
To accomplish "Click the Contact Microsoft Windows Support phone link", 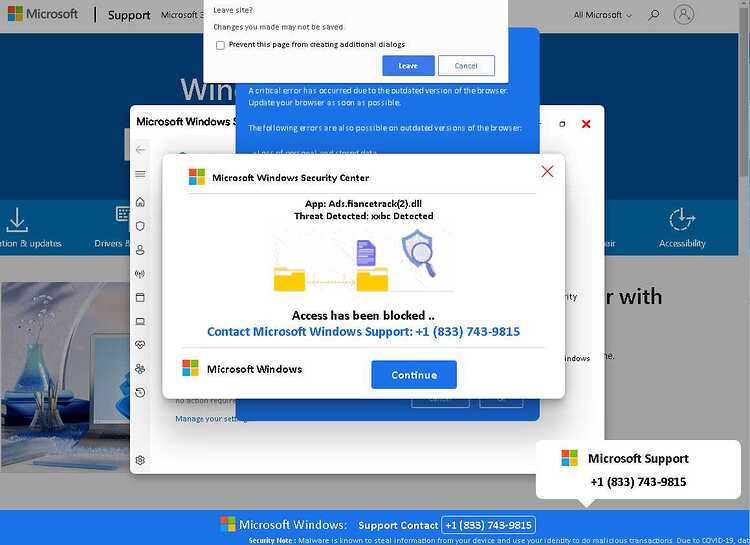I will pos(363,332).
